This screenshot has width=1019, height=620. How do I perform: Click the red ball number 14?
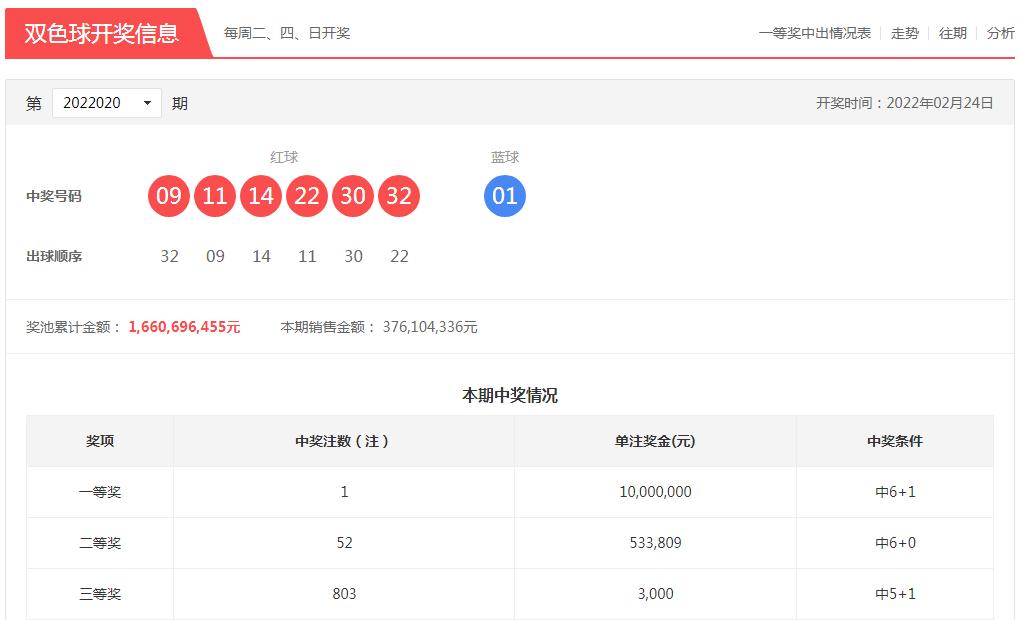[261, 196]
